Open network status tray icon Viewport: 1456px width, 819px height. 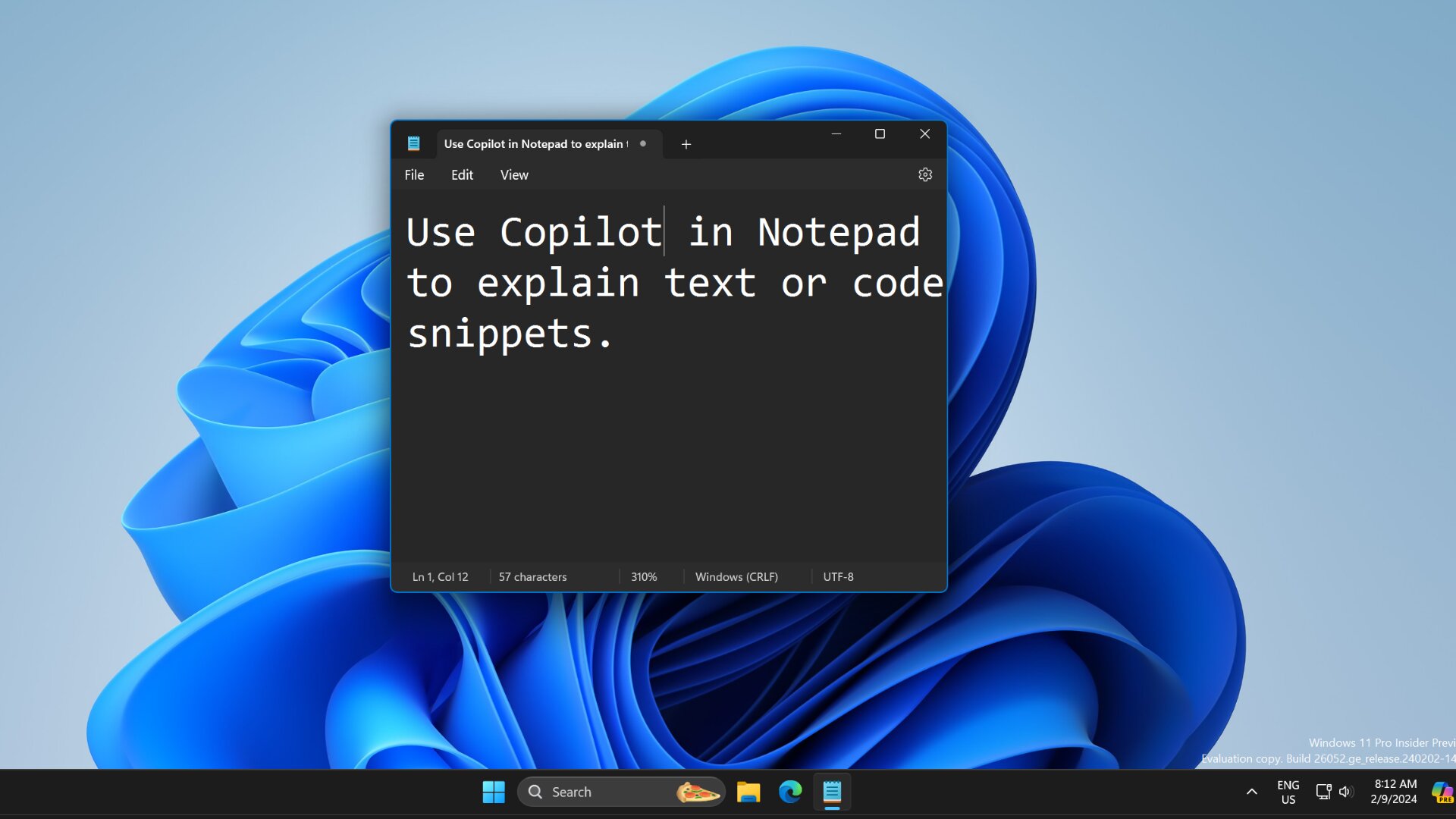pos(1323,792)
